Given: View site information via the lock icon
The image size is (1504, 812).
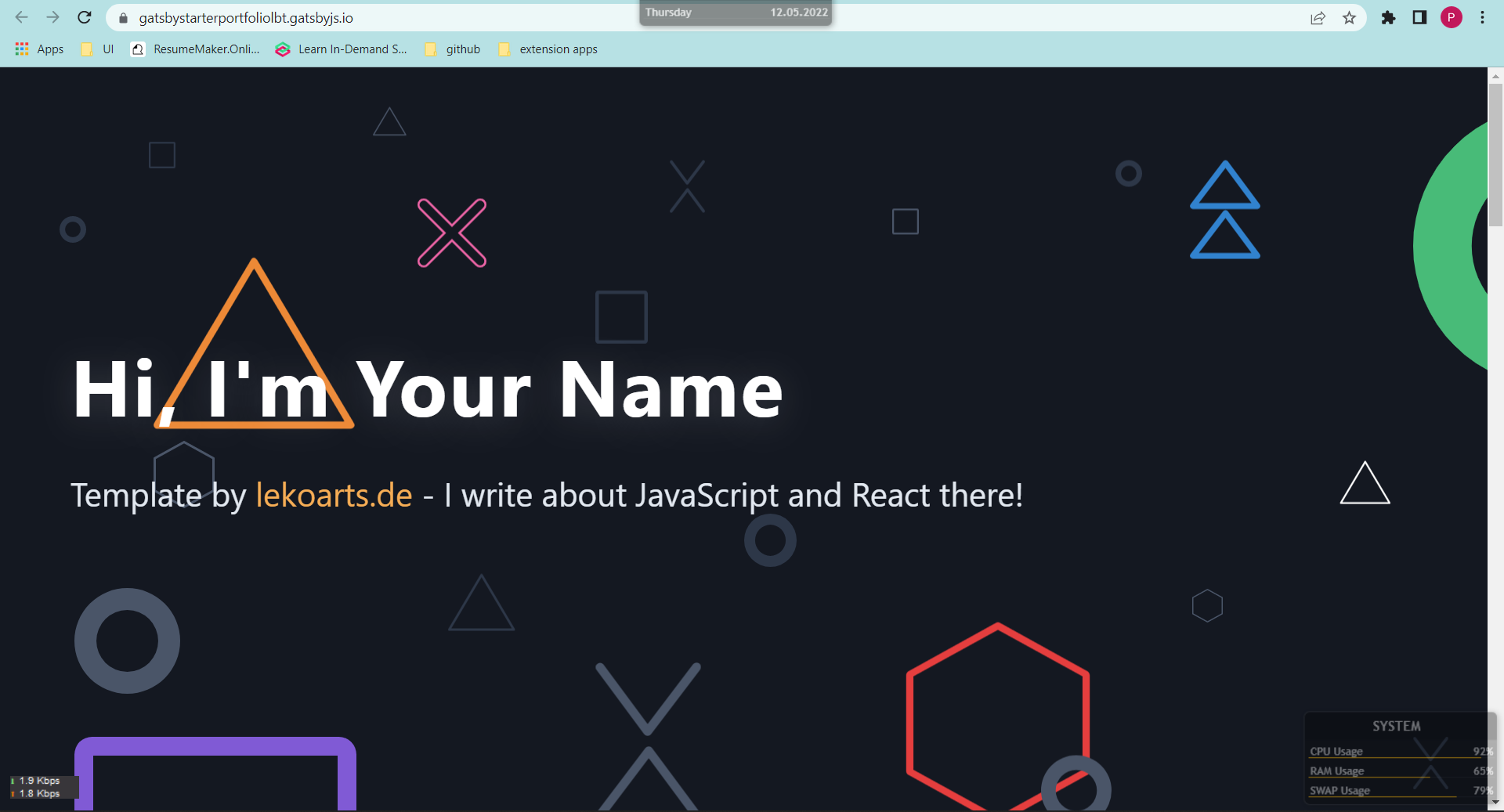Looking at the screenshot, I should (x=123, y=18).
